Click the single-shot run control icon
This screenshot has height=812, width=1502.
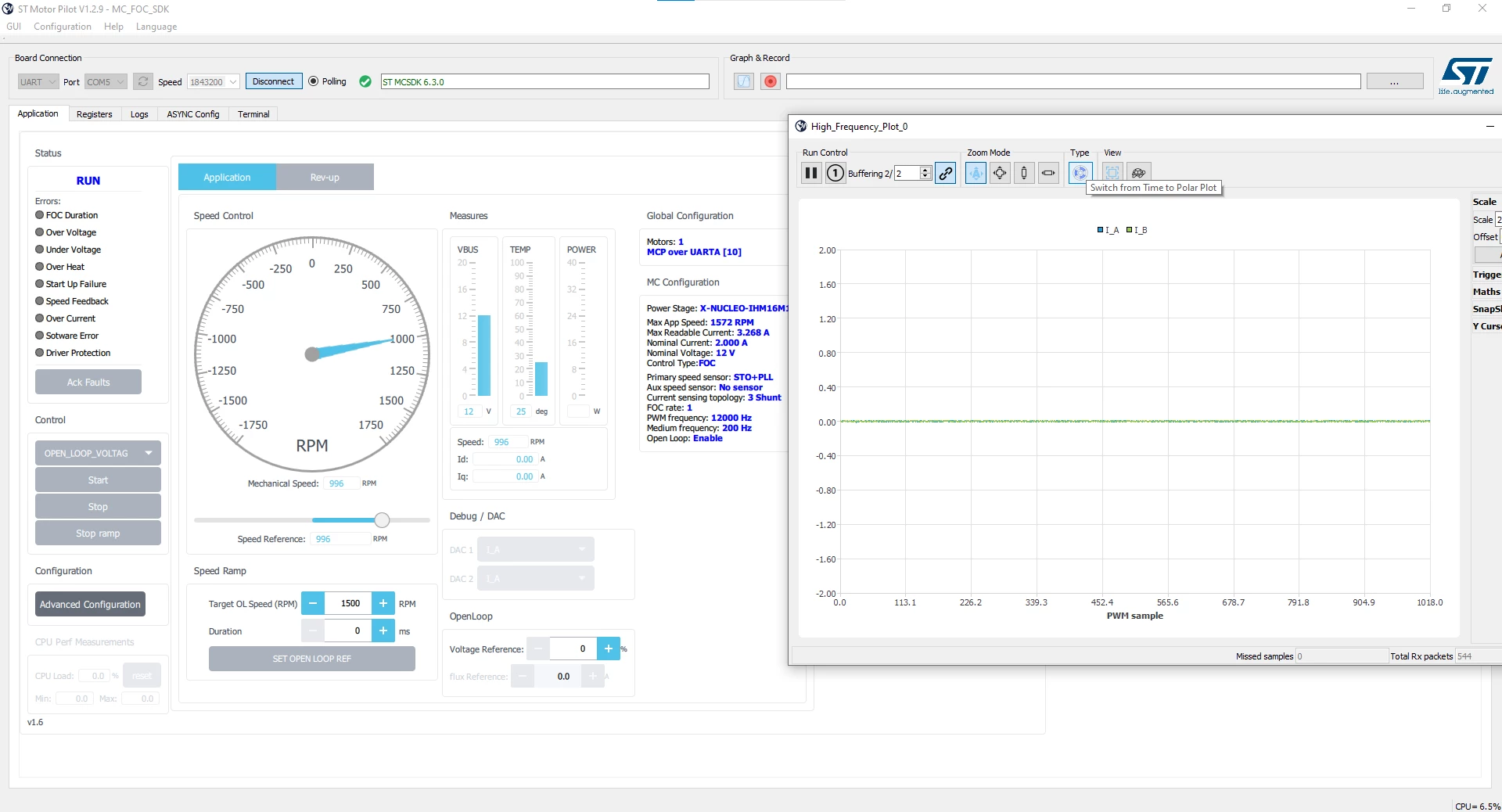pos(835,173)
